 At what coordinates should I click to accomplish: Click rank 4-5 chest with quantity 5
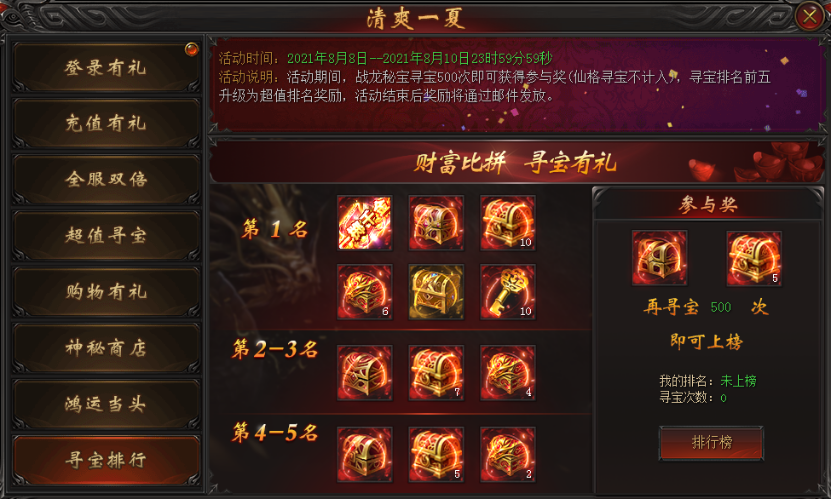[x=436, y=454]
